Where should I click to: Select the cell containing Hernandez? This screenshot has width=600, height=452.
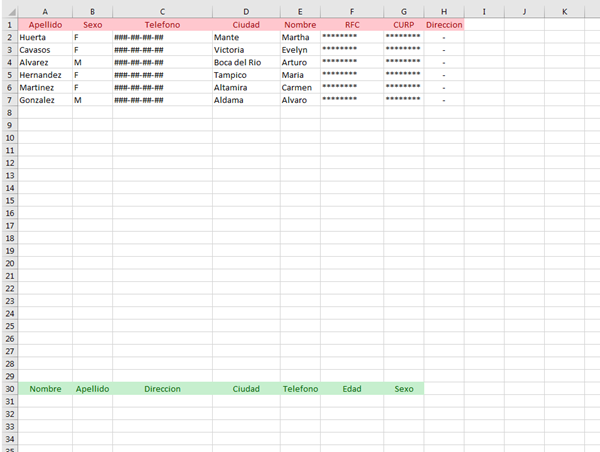point(45,75)
